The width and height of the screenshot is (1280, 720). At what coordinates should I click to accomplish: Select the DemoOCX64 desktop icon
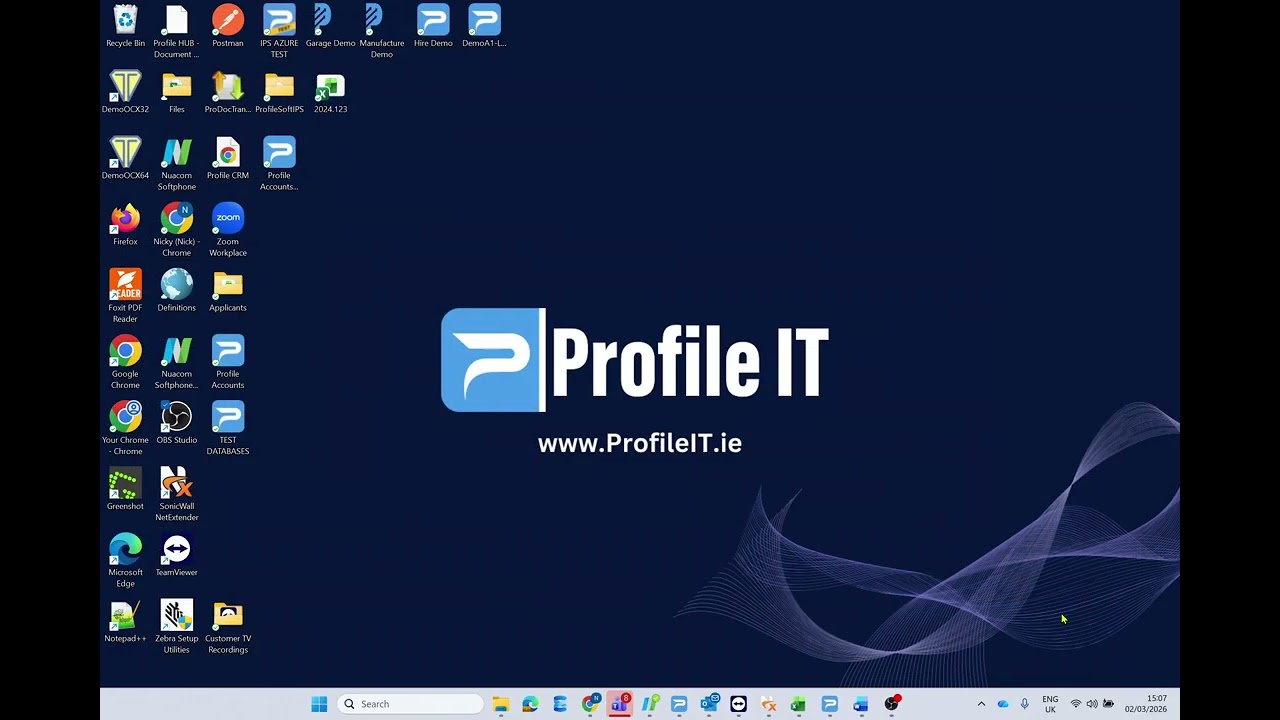point(125,158)
